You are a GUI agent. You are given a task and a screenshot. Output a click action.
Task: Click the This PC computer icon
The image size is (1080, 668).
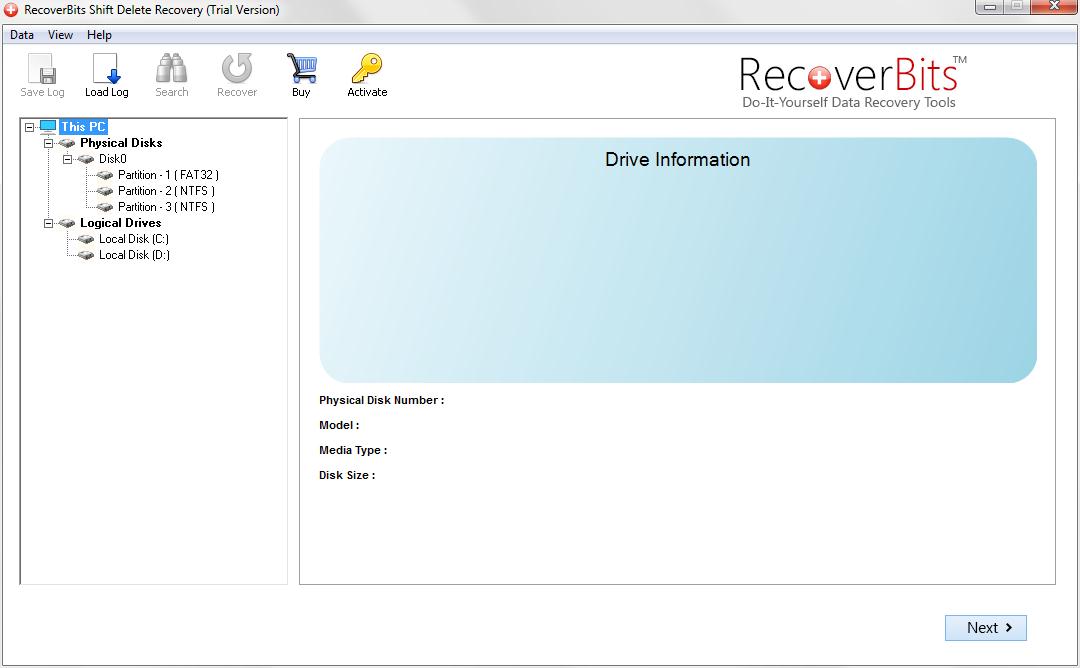49,126
